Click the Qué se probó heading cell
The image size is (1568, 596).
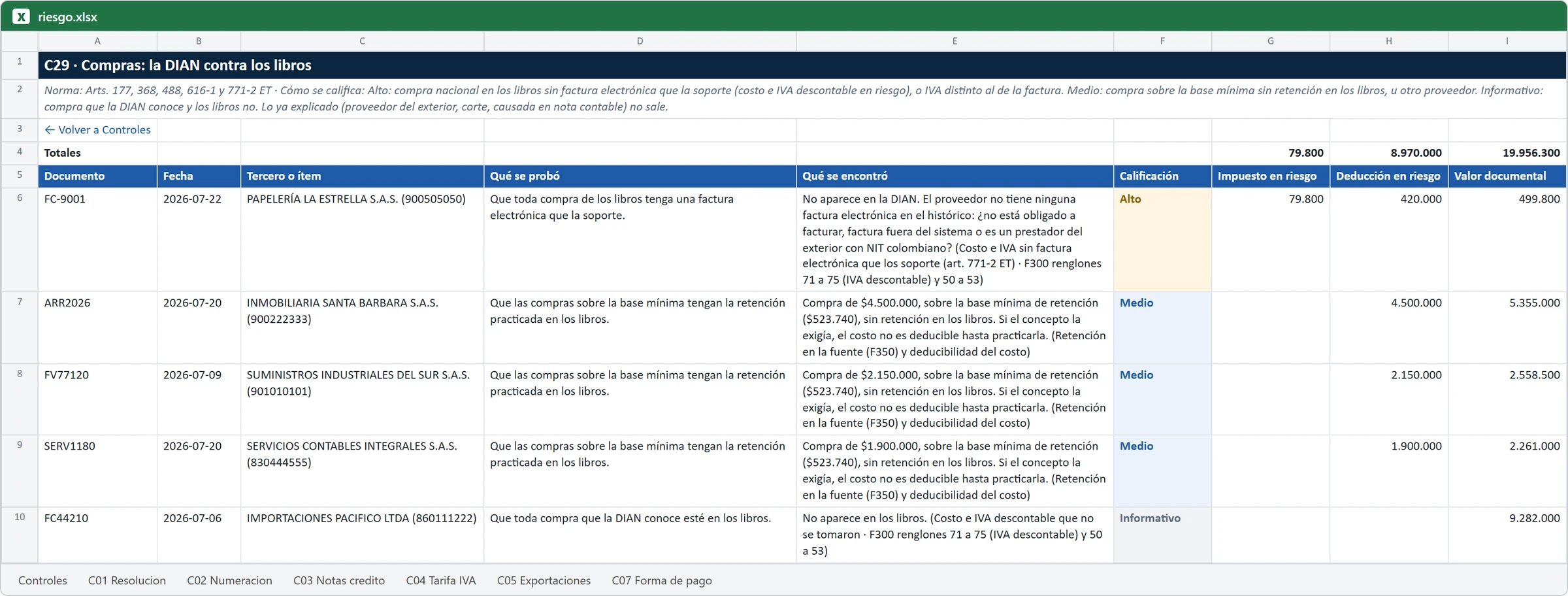coord(640,176)
